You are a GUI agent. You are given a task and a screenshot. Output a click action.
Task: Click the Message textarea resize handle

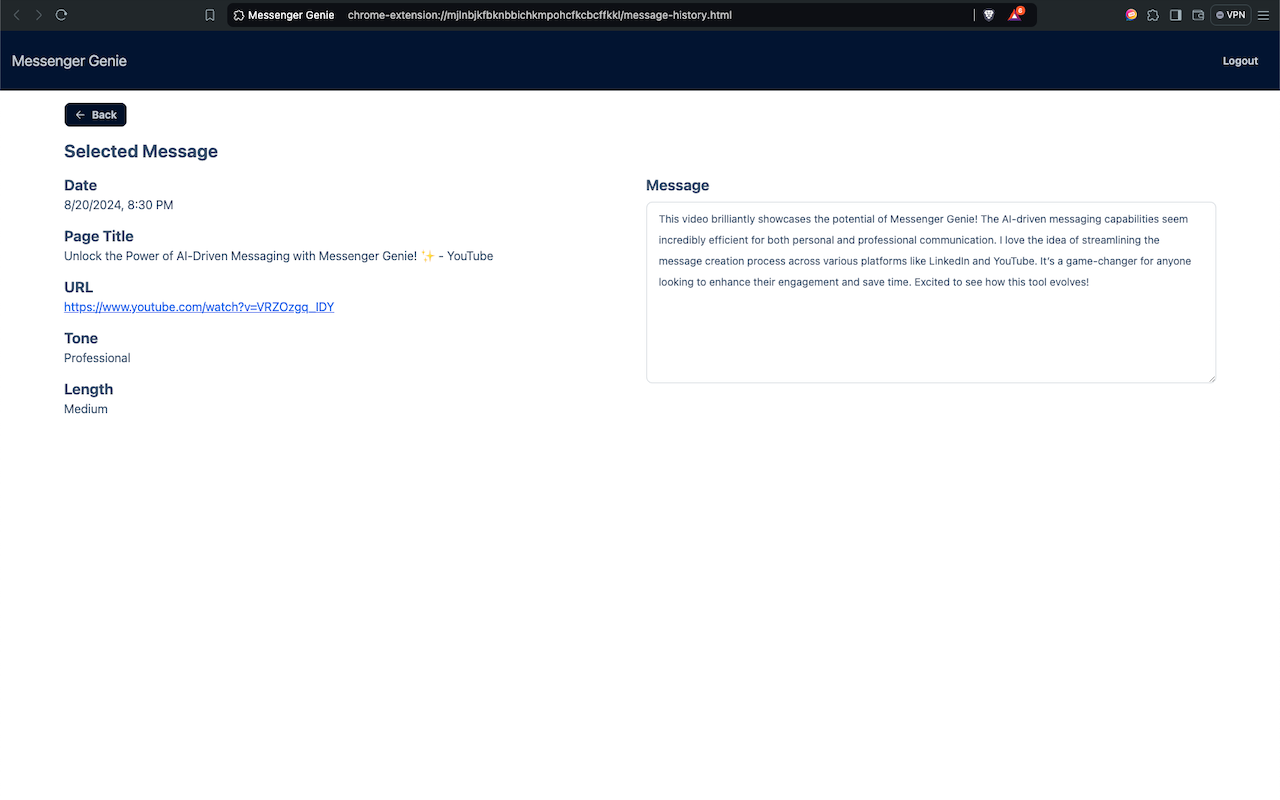1211,378
